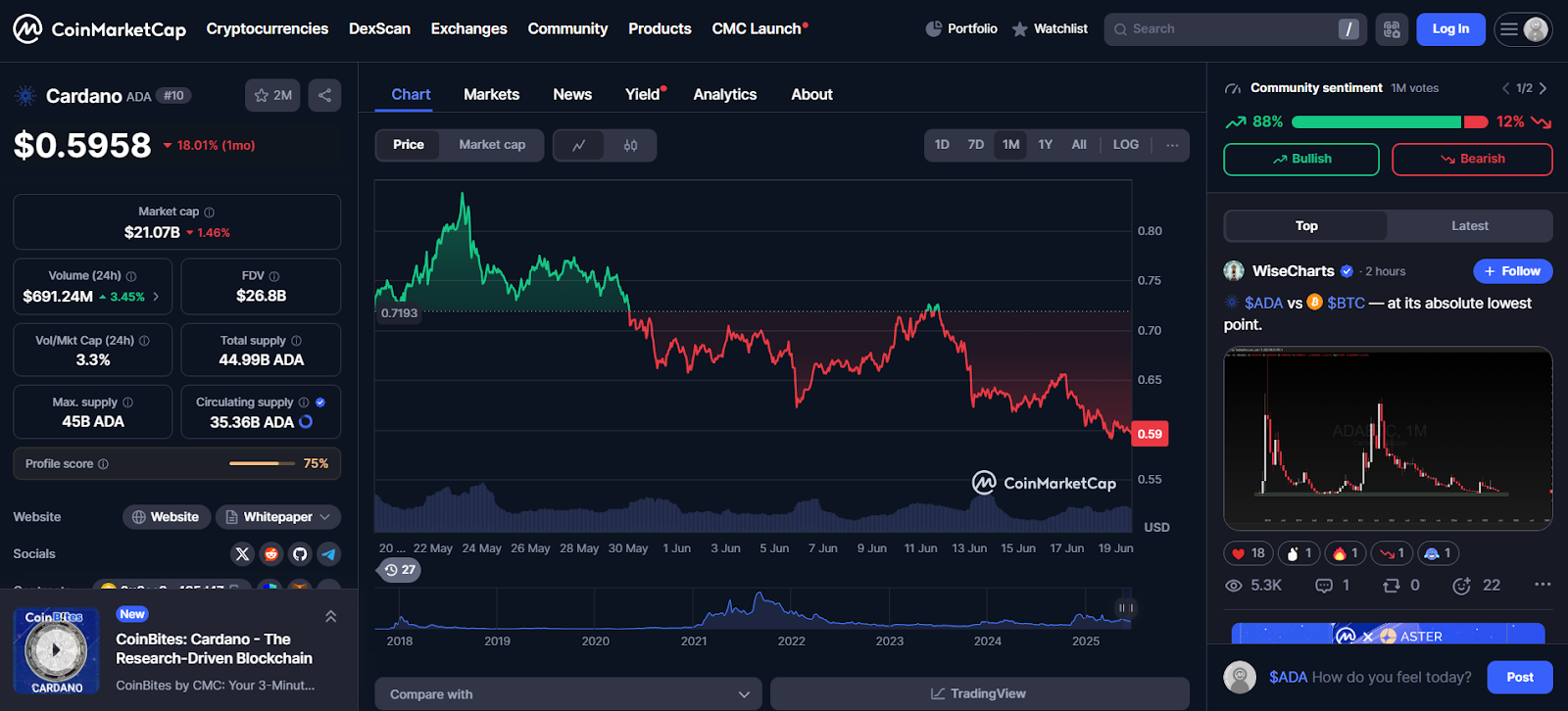Follow WiseCharts
This screenshot has width=1568, height=711.
point(1512,271)
